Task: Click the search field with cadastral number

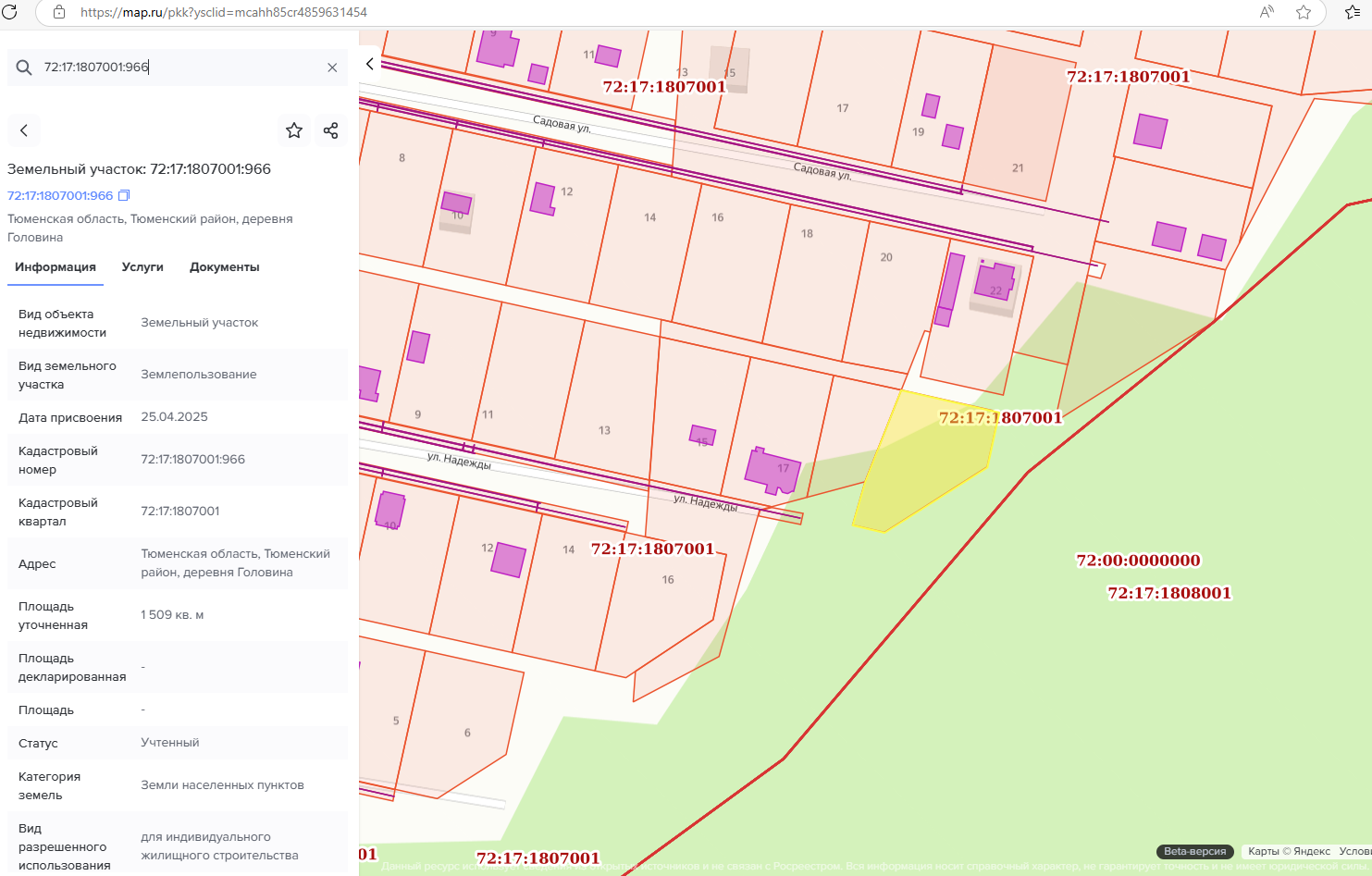Action: tap(179, 68)
